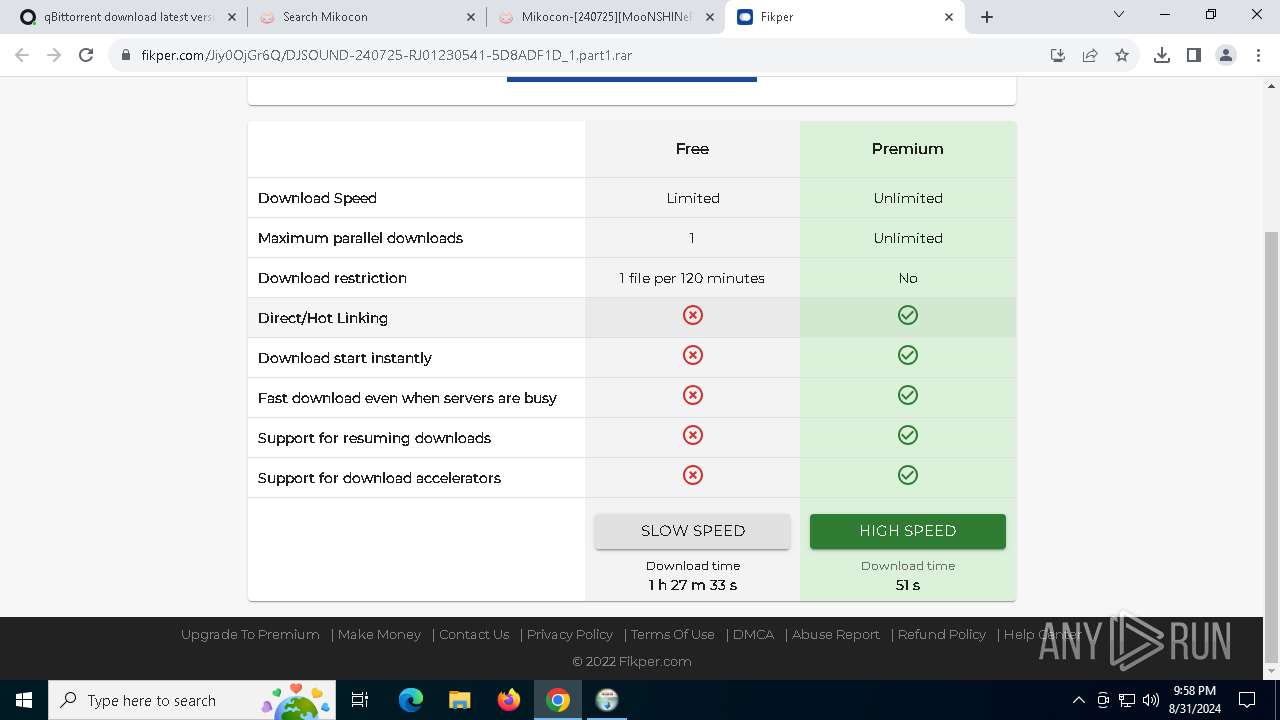Open the Terms Of Use footer link
The width and height of the screenshot is (1280, 720).
coord(672,634)
